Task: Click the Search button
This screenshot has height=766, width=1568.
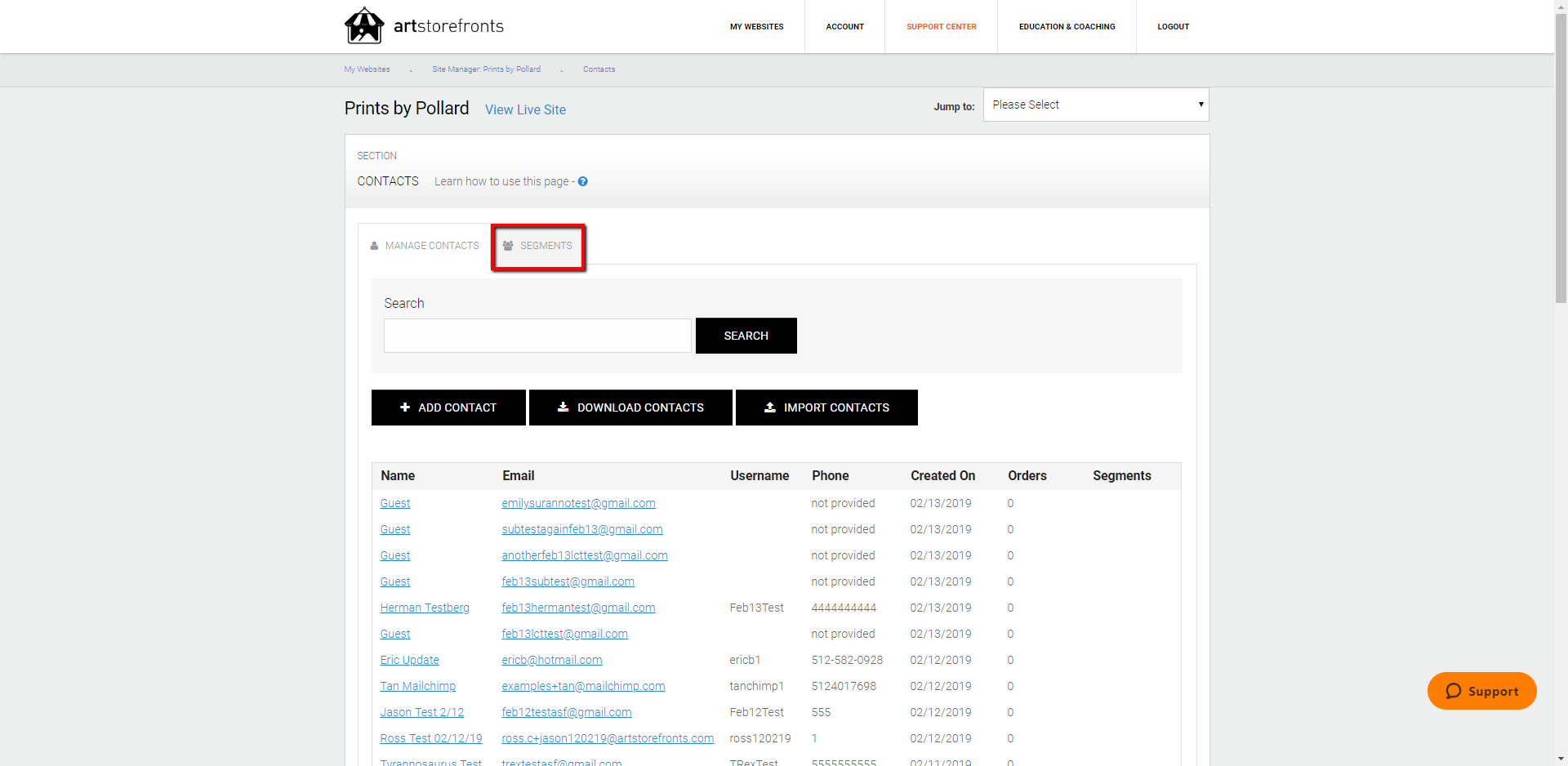Action: (746, 335)
